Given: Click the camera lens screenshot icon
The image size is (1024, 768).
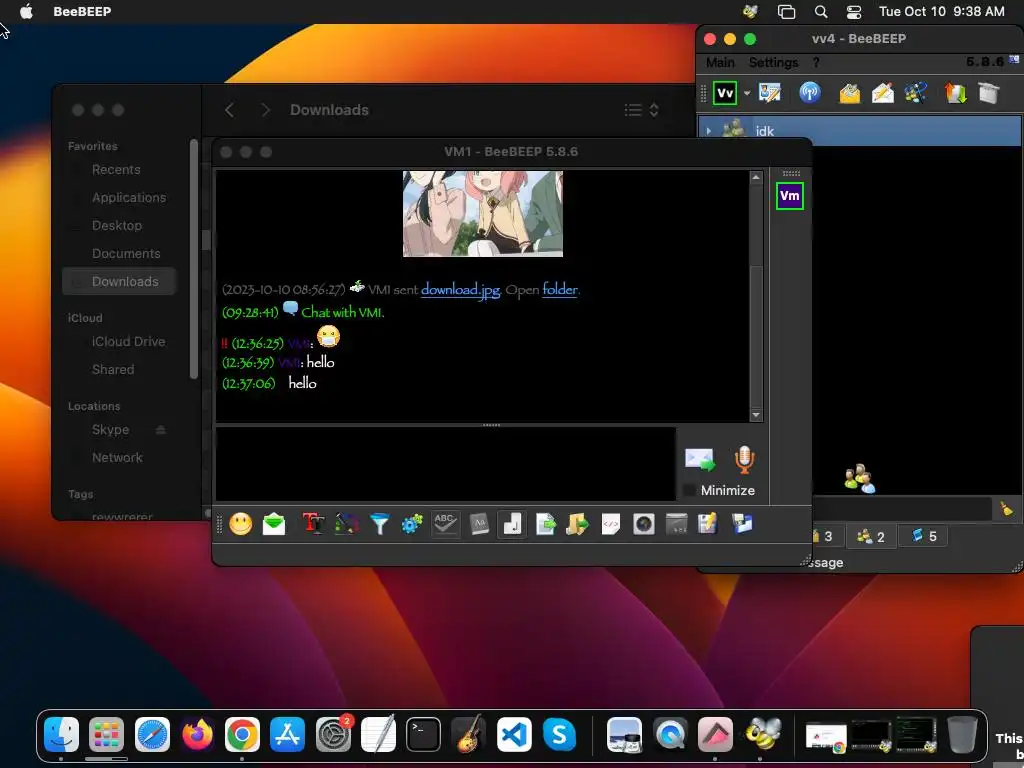Looking at the screenshot, I should point(643,524).
